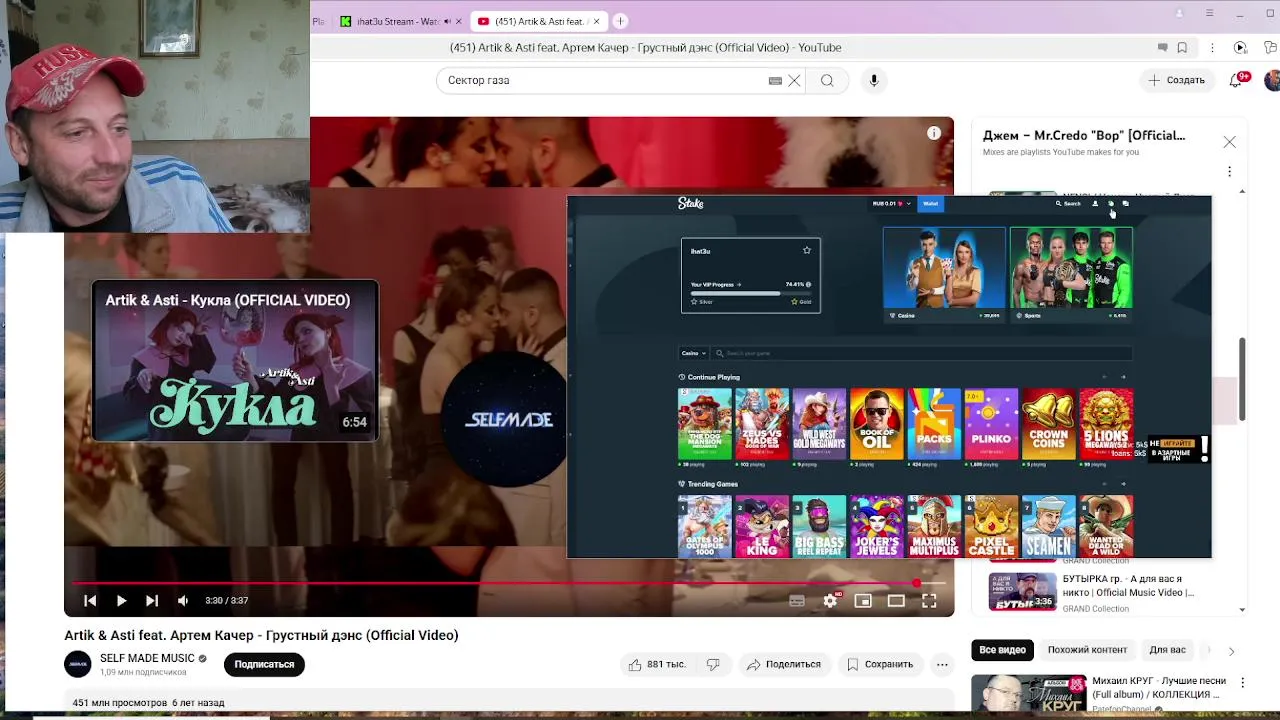Click Поделиться share button
Screen dimensions: 1280x720
(783, 664)
